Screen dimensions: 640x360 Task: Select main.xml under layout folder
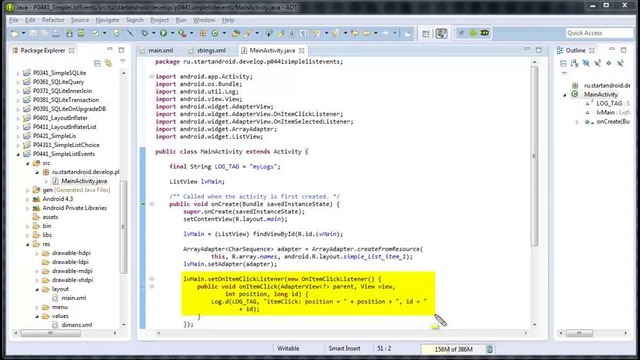(x=73, y=298)
